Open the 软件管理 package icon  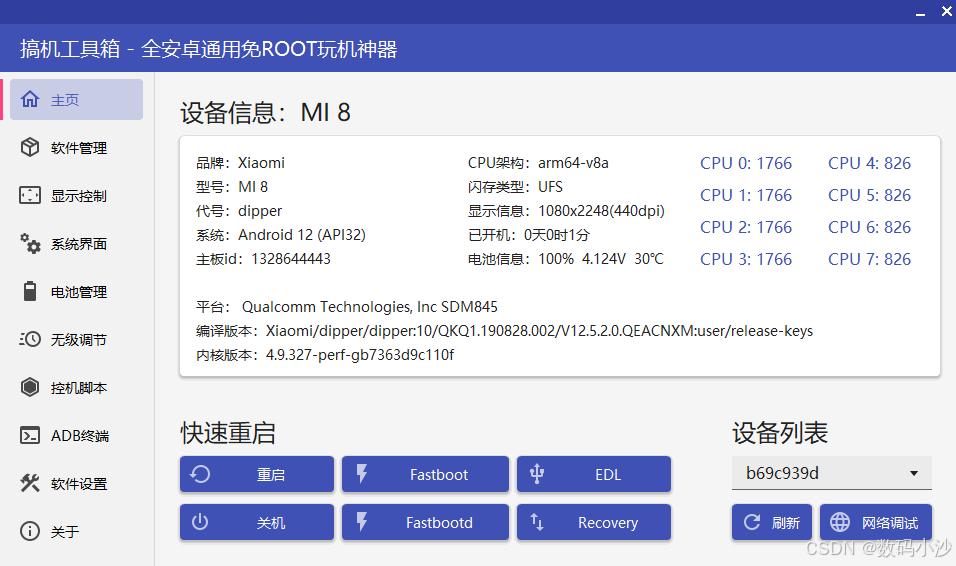[30, 147]
